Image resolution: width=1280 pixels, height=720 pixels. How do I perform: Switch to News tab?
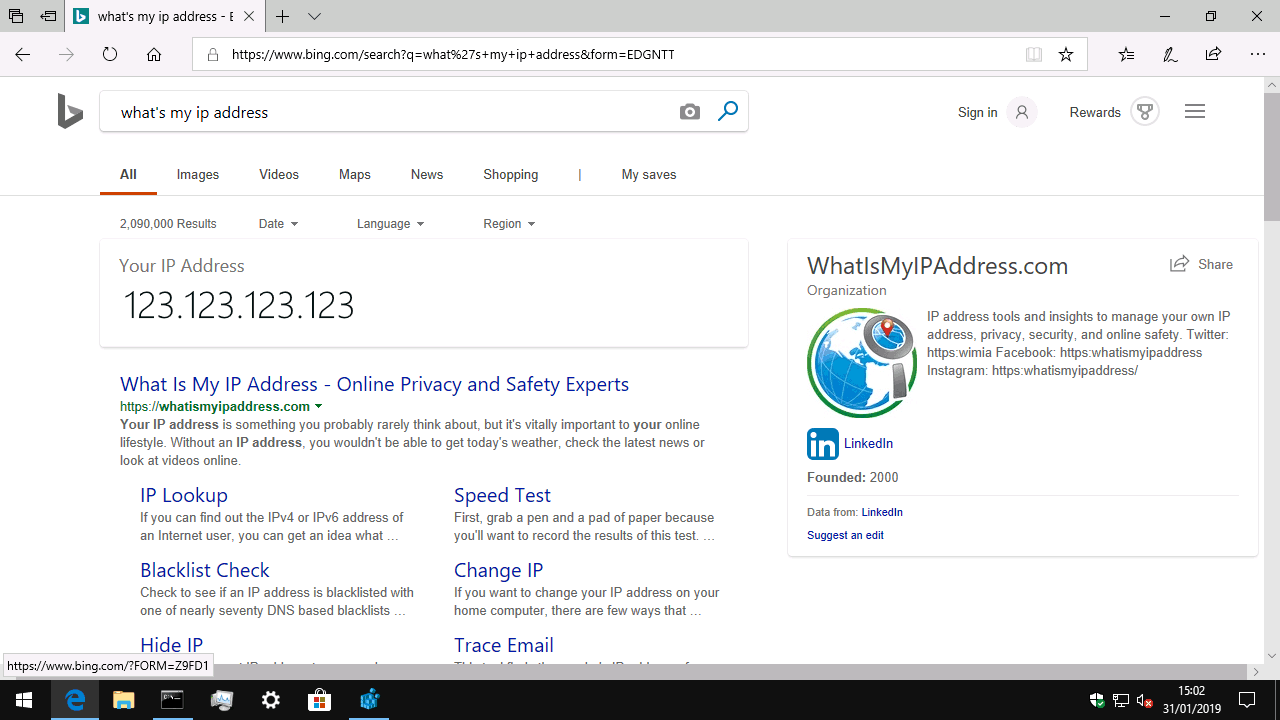427,174
